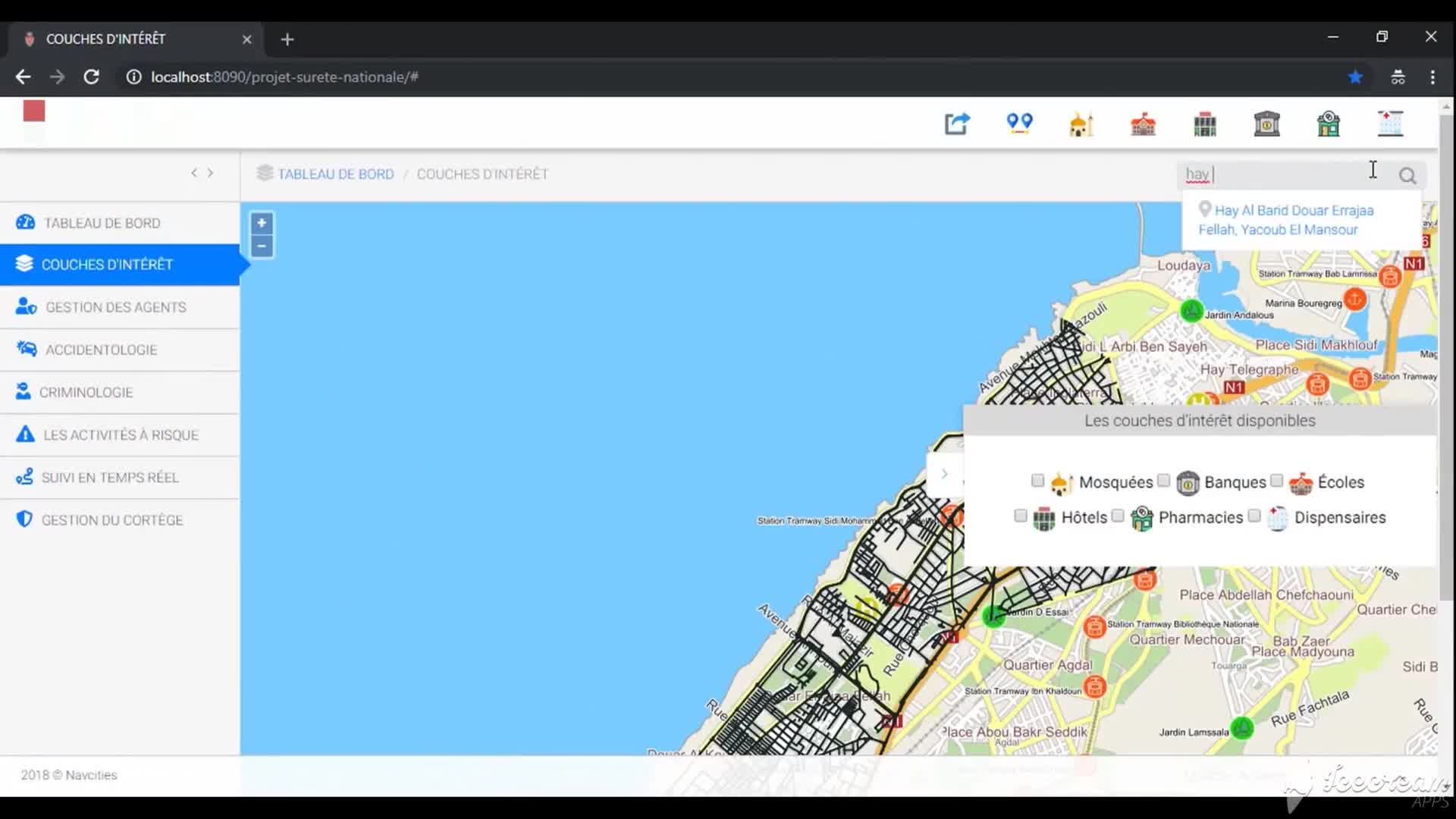Screen dimensions: 1456x819
Task: Click the search magnifier icon
Action: (1407, 176)
